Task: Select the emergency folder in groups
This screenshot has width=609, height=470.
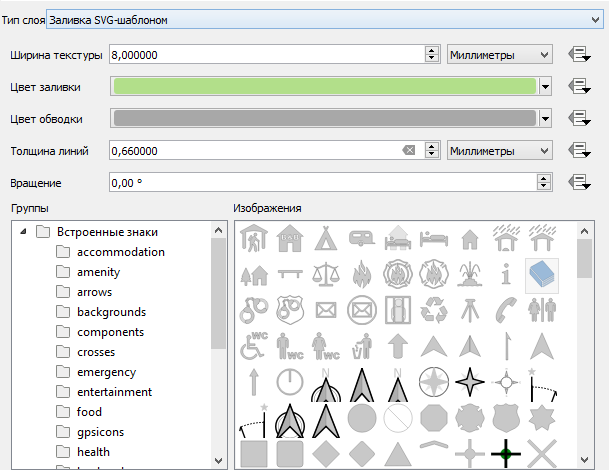Action: click(106, 372)
